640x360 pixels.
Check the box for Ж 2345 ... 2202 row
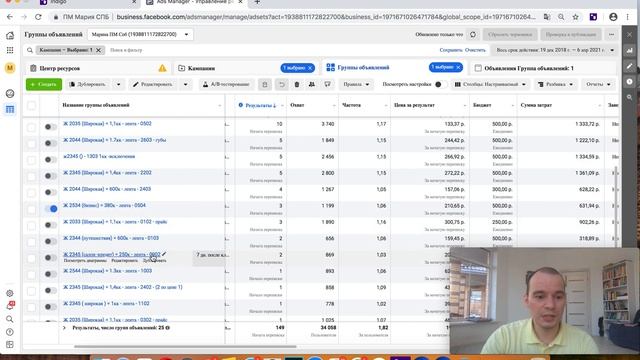(x=31, y=176)
